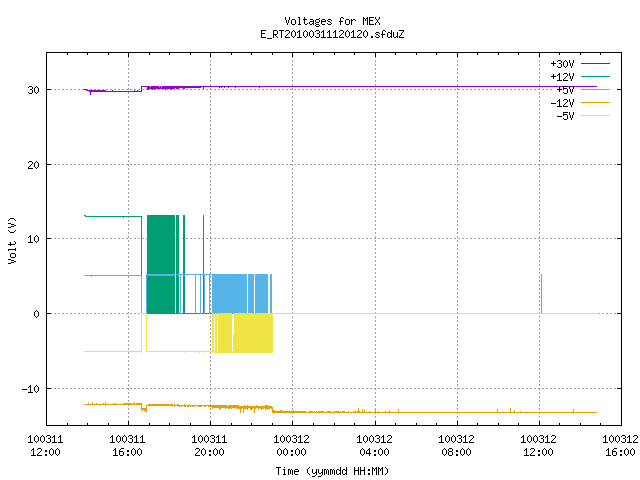Click the x-axis tick 100311 16:00
The width and height of the screenshot is (640, 480).
tap(127, 446)
